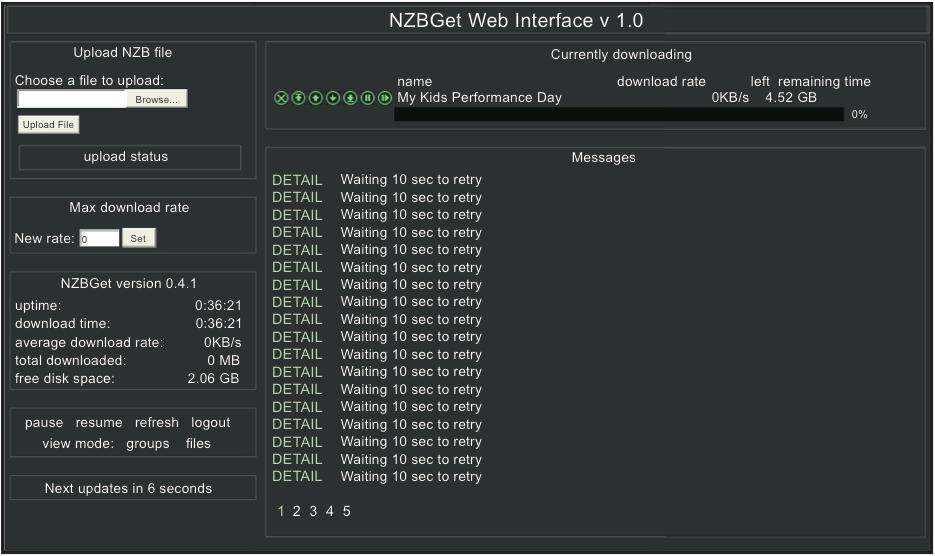The height and width of the screenshot is (556, 935).
Task: Resume the download using the round play icon
Action: 385,98
